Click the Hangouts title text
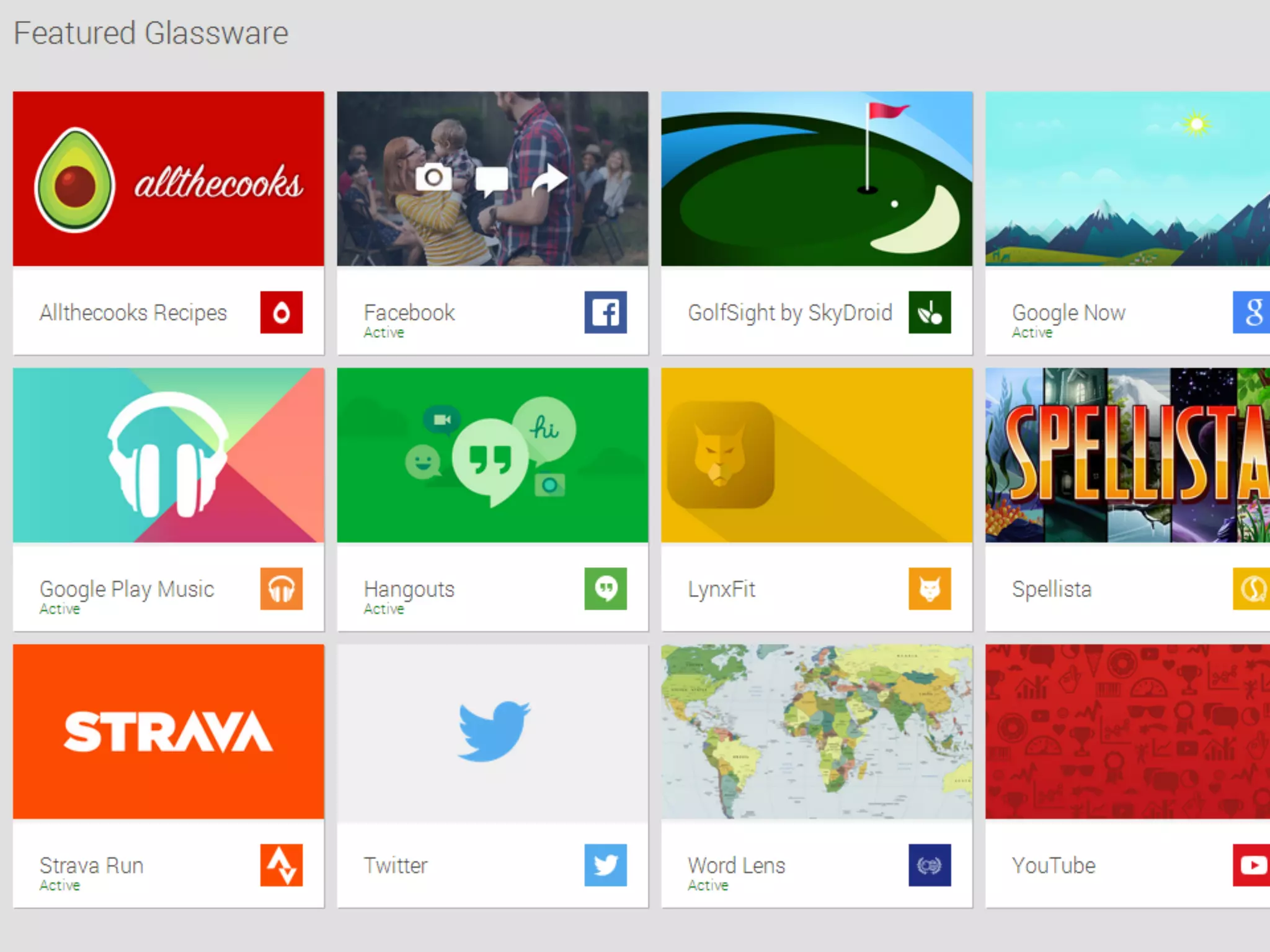 (409, 589)
